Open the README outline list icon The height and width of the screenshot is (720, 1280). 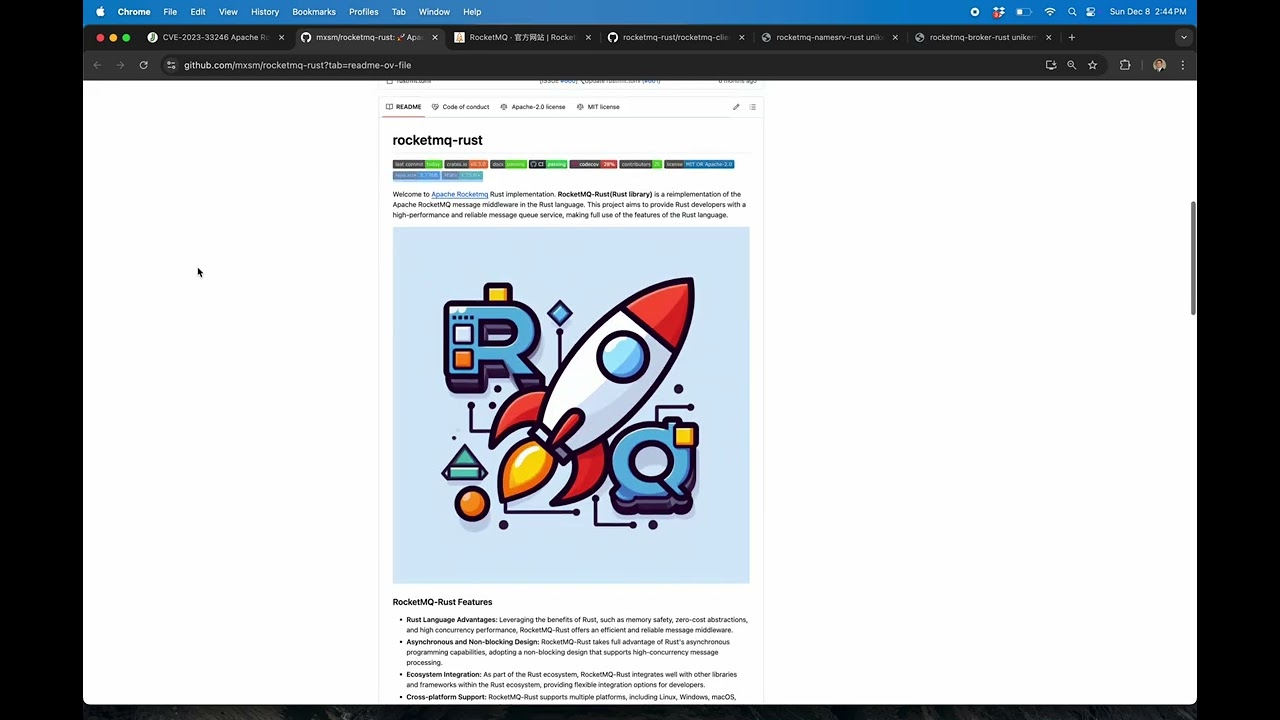click(x=752, y=107)
